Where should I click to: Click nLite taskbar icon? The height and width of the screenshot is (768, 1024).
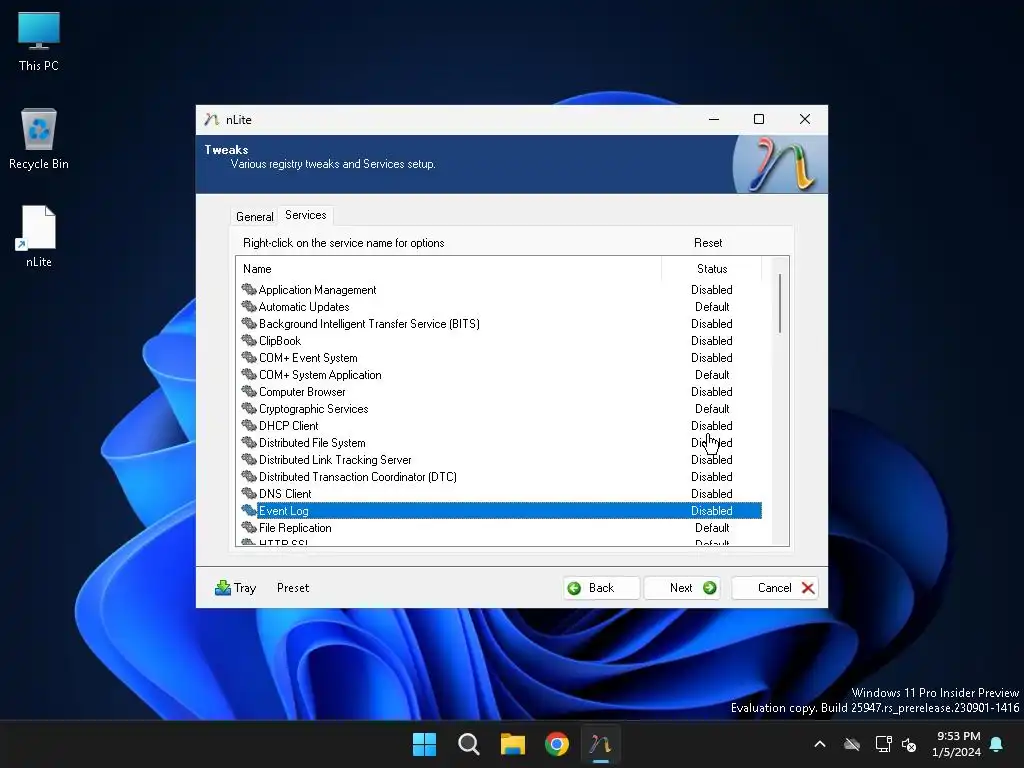point(601,744)
